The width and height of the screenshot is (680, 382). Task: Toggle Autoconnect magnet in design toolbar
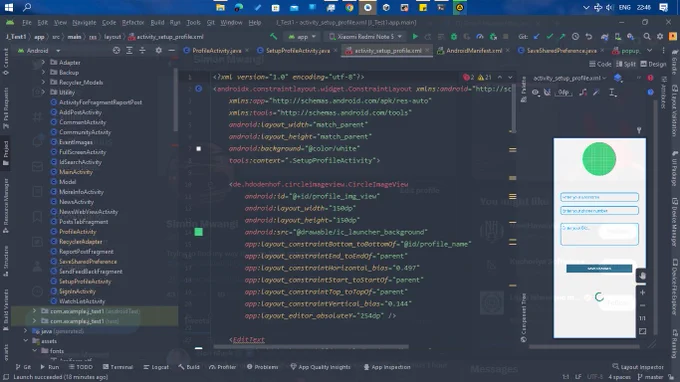click(547, 92)
